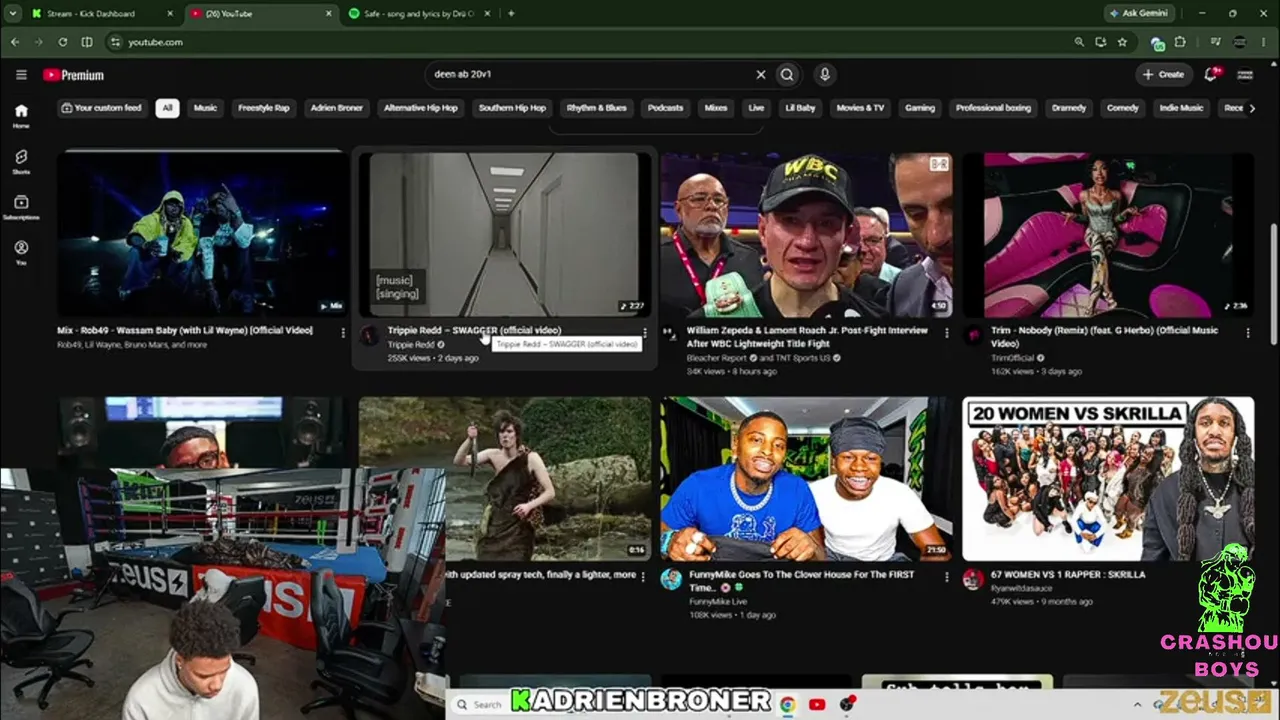Open the YouTube guide hamburger menu
1280x720 pixels.
21,75
